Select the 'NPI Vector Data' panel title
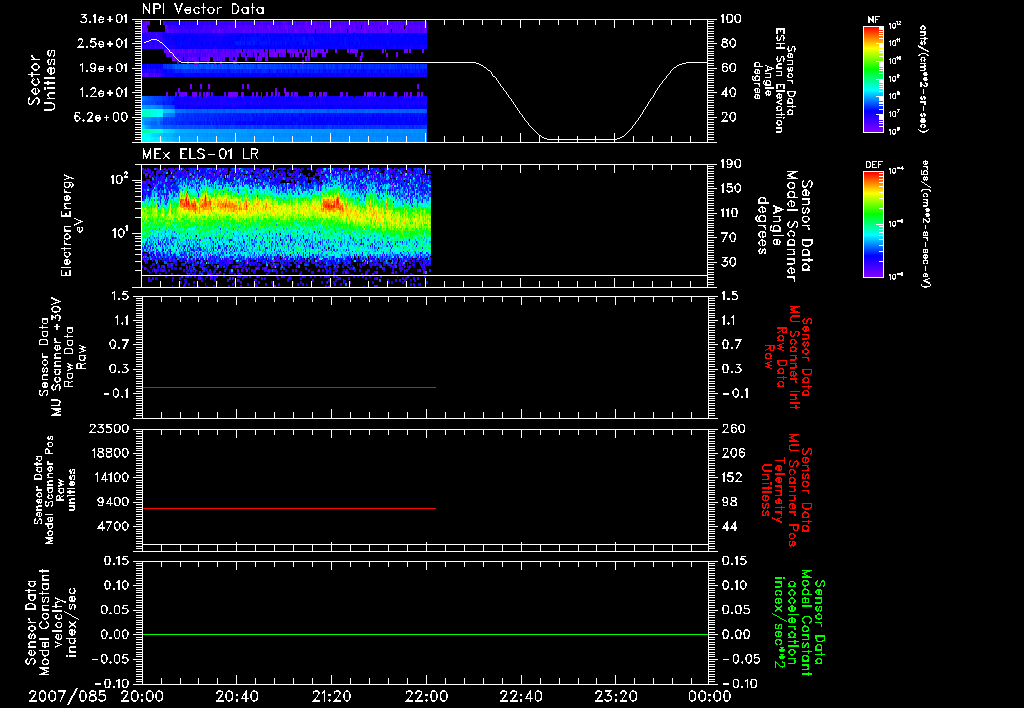1024x708 pixels. (203, 9)
